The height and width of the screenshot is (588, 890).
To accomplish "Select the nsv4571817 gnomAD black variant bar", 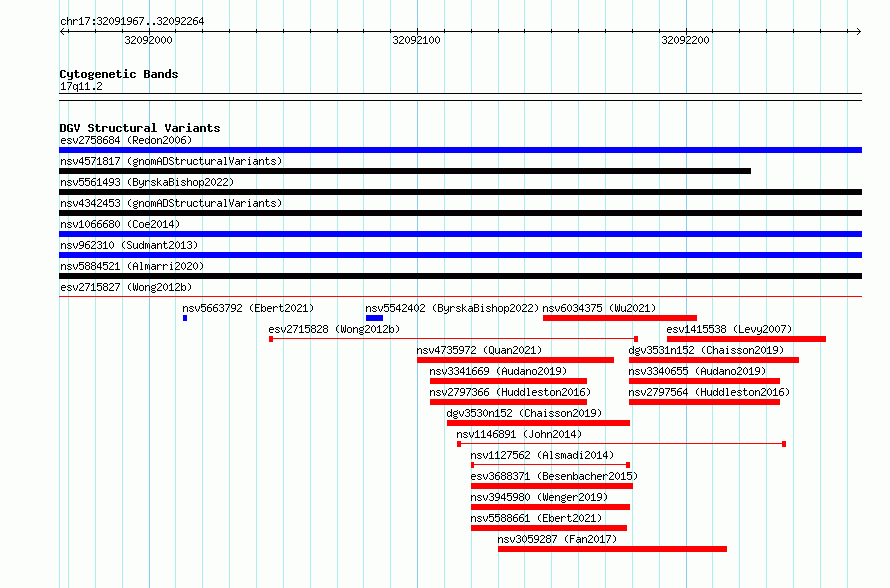I will click(405, 171).
